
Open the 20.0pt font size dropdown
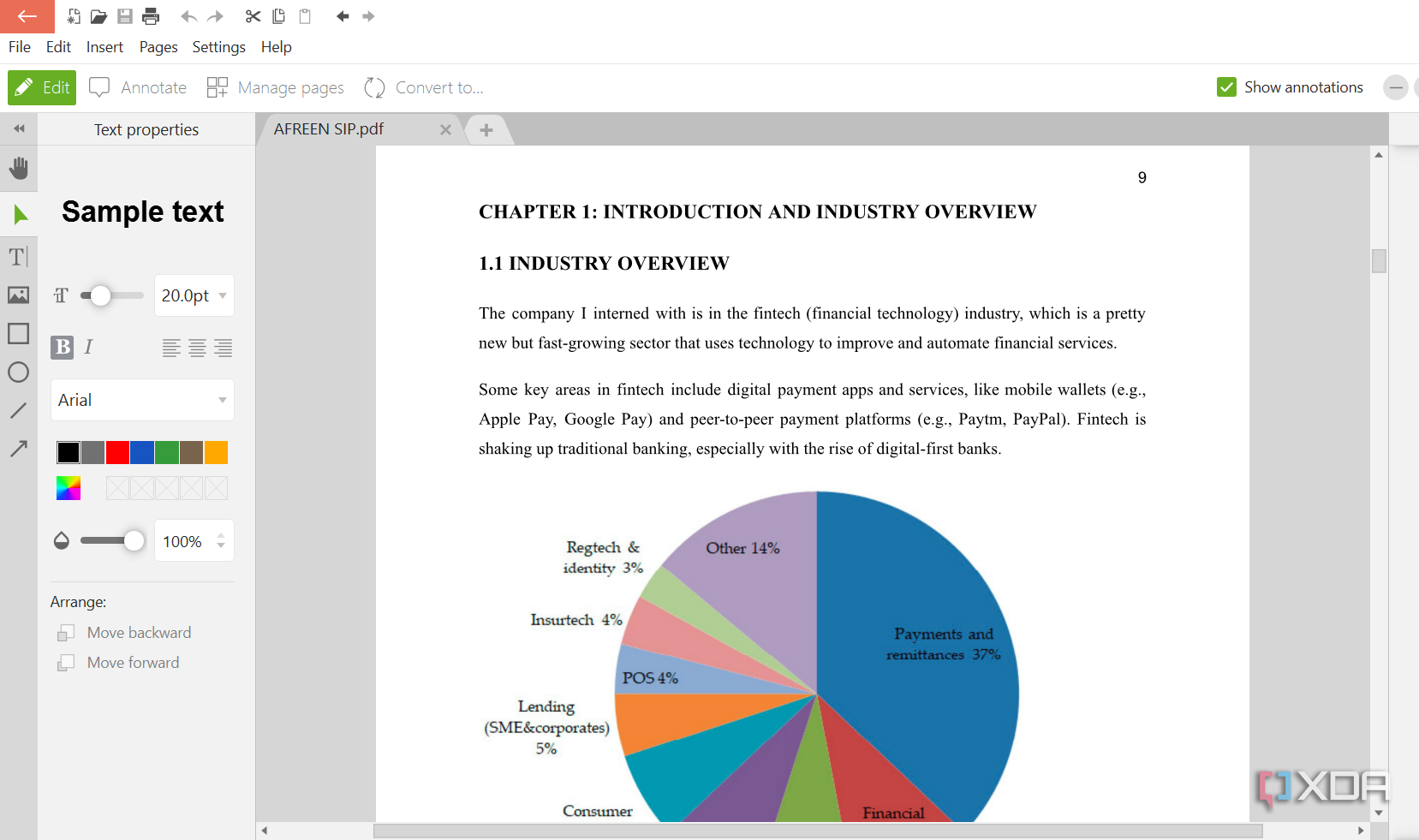[x=194, y=295]
